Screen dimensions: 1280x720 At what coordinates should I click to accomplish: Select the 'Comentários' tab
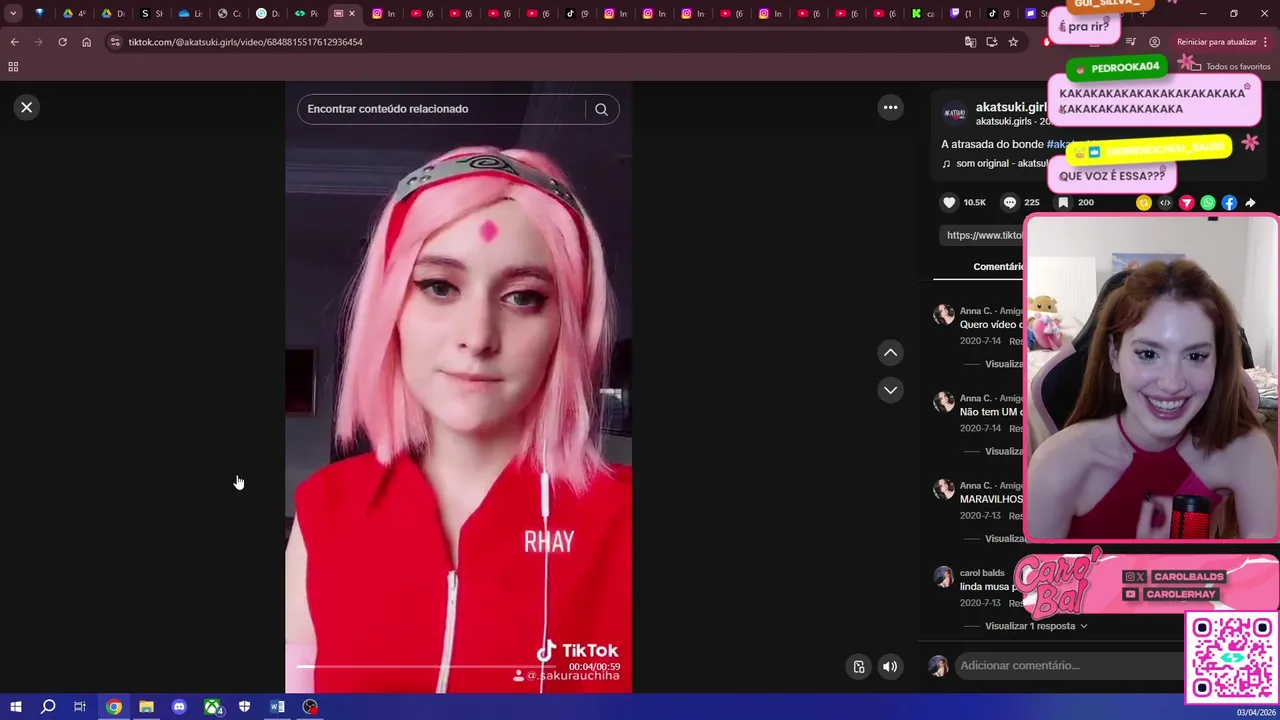[x=999, y=266]
